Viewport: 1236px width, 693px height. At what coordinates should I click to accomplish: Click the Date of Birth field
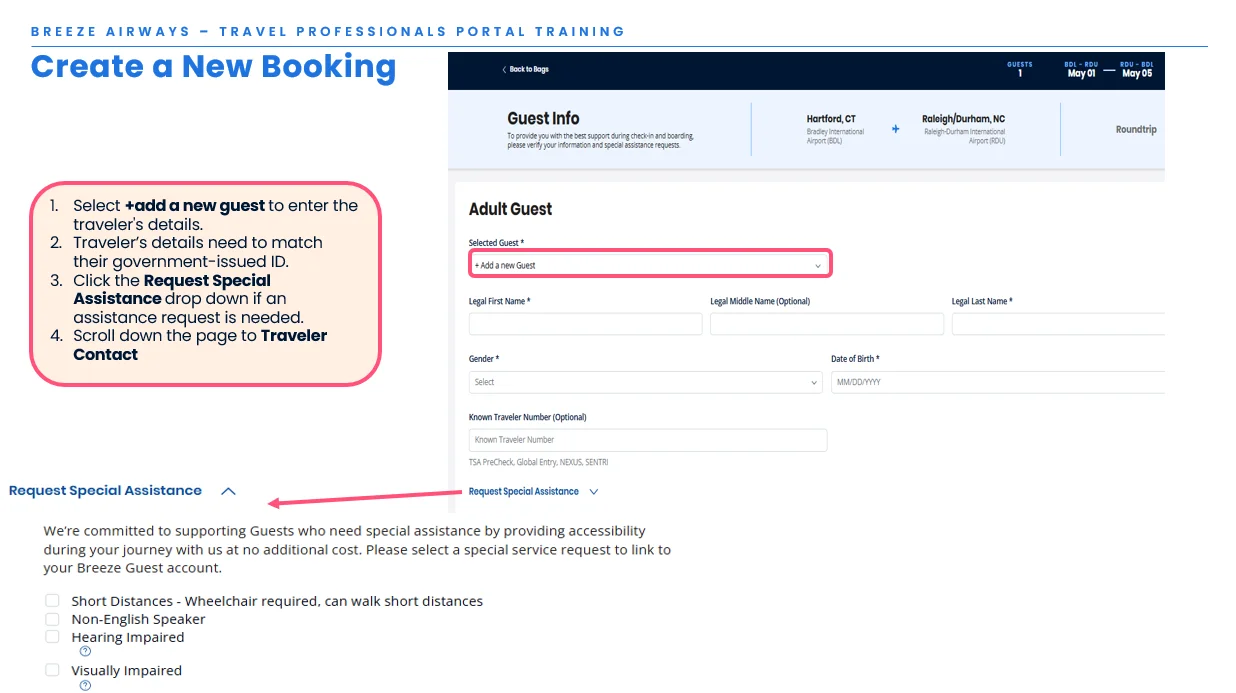point(998,382)
